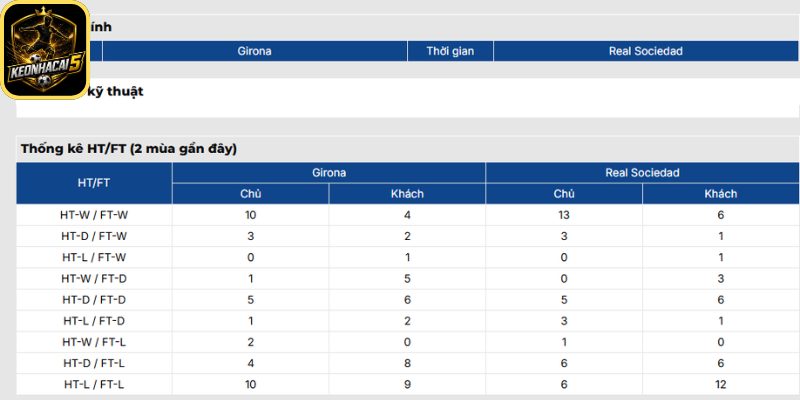Viewport: 800px width, 400px height.
Task: Select the HT-W / FT-W row label
Action: pyautogui.click(x=94, y=215)
